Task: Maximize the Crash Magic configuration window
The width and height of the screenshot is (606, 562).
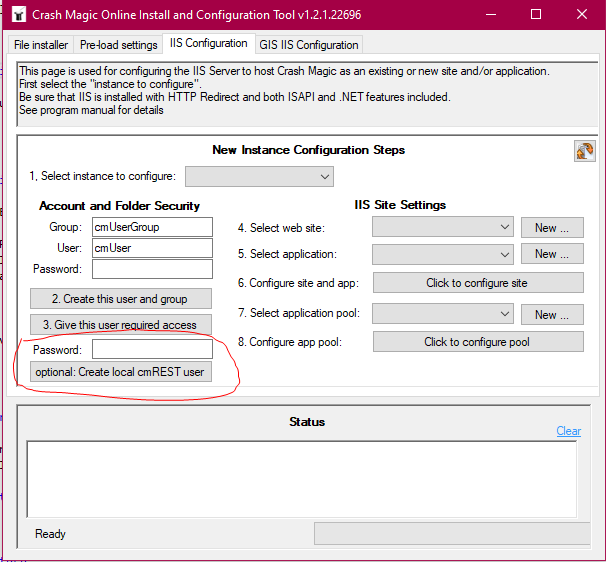Action: [536, 15]
